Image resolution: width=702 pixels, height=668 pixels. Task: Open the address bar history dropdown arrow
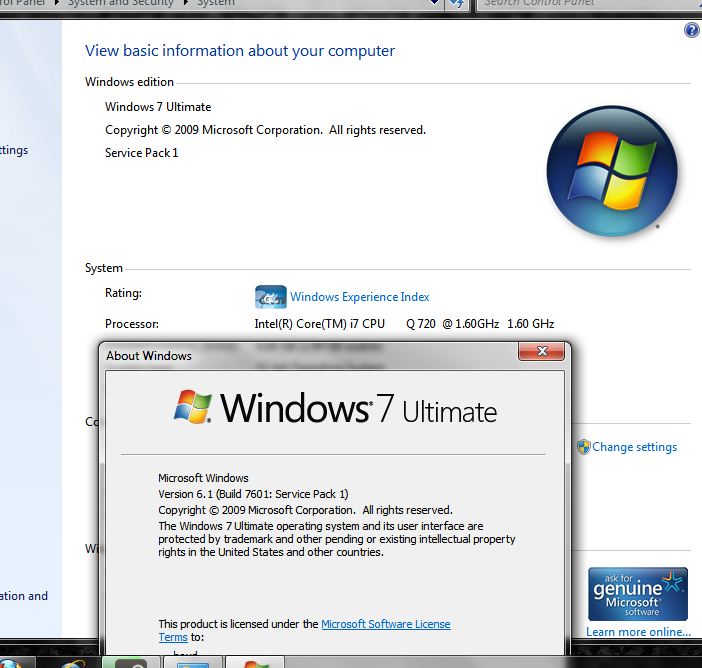(434, 4)
